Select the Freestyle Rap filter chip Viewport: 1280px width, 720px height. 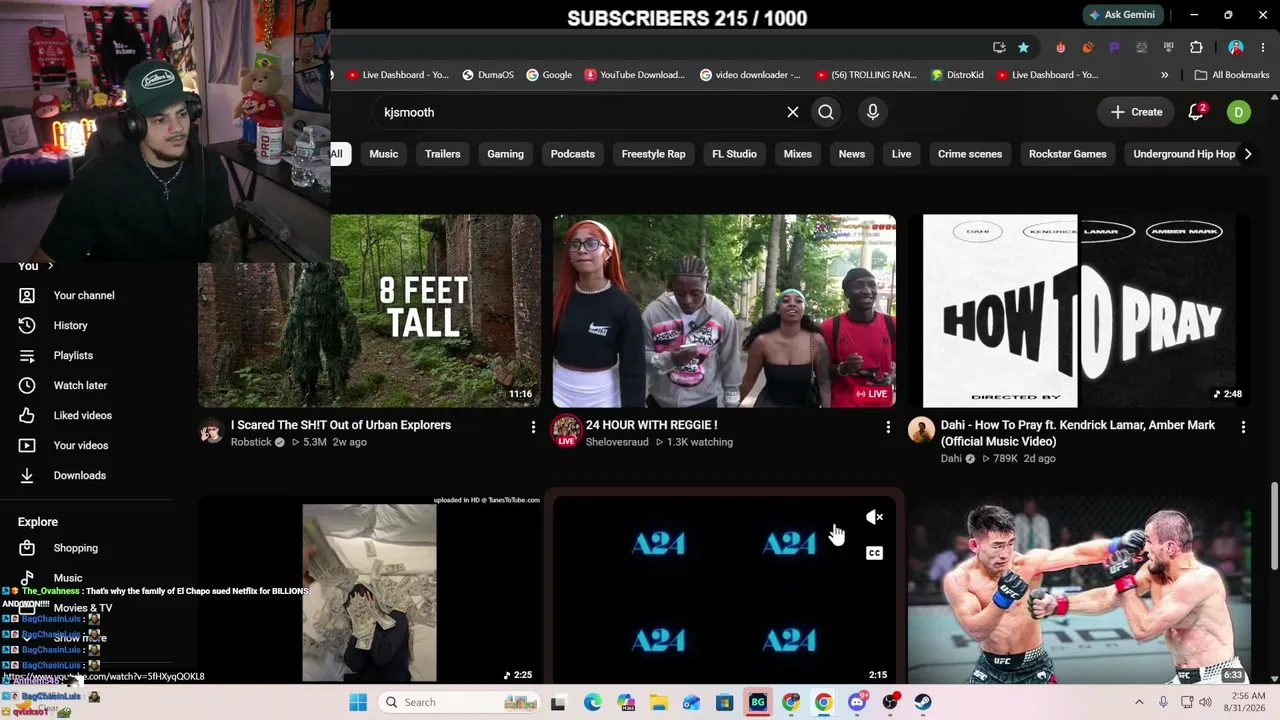[x=654, y=154]
